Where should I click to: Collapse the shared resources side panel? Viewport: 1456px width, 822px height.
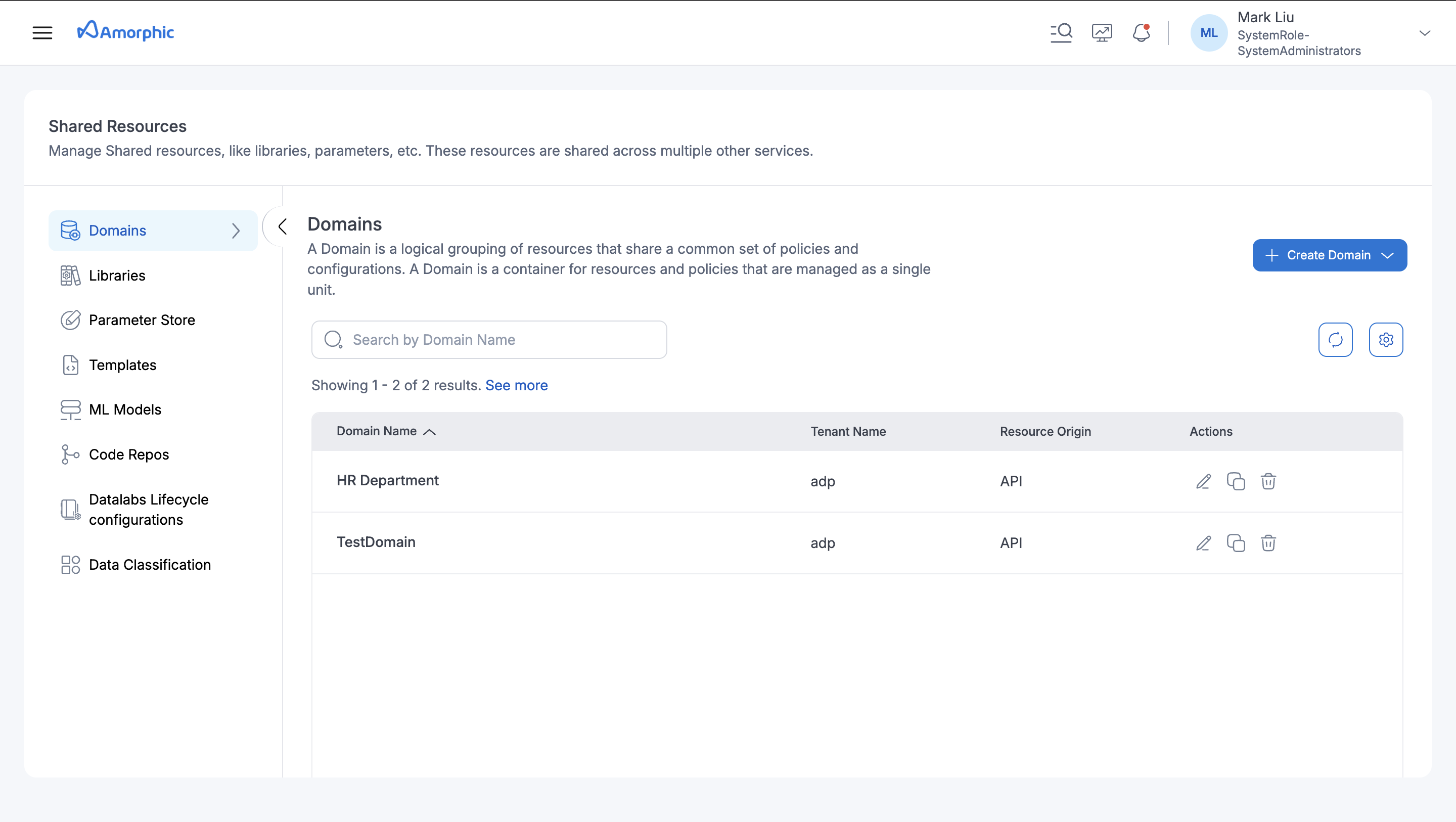coord(282,226)
